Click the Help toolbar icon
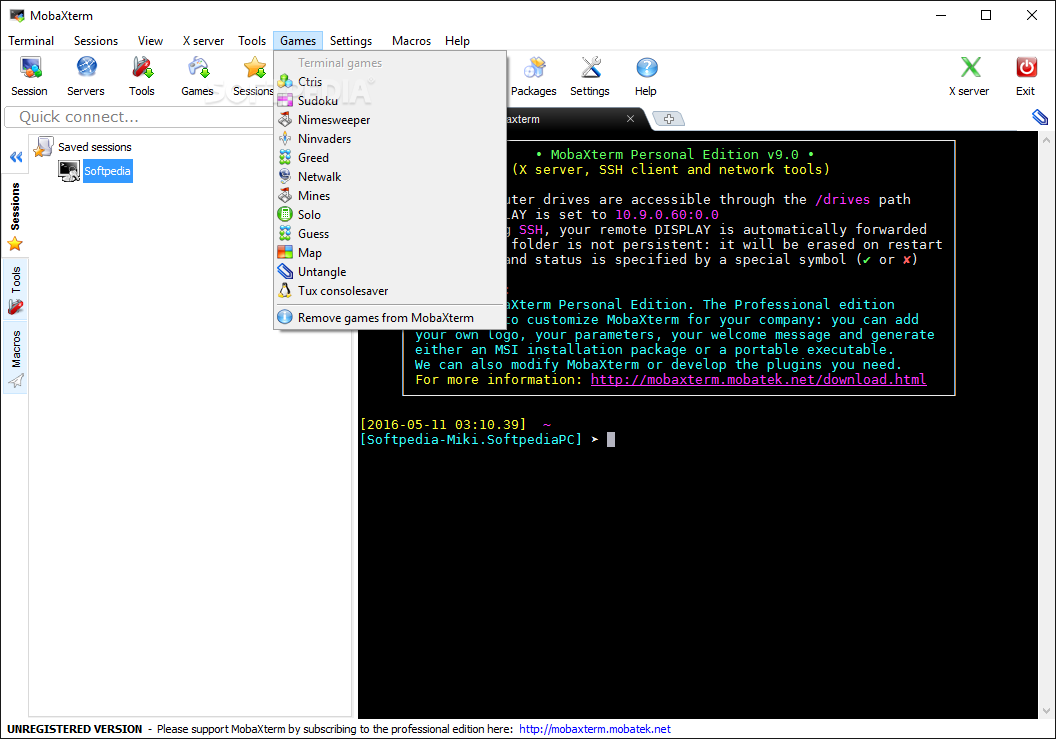This screenshot has width=1056, height=739. pyautogui.click(x=647, y=68)
